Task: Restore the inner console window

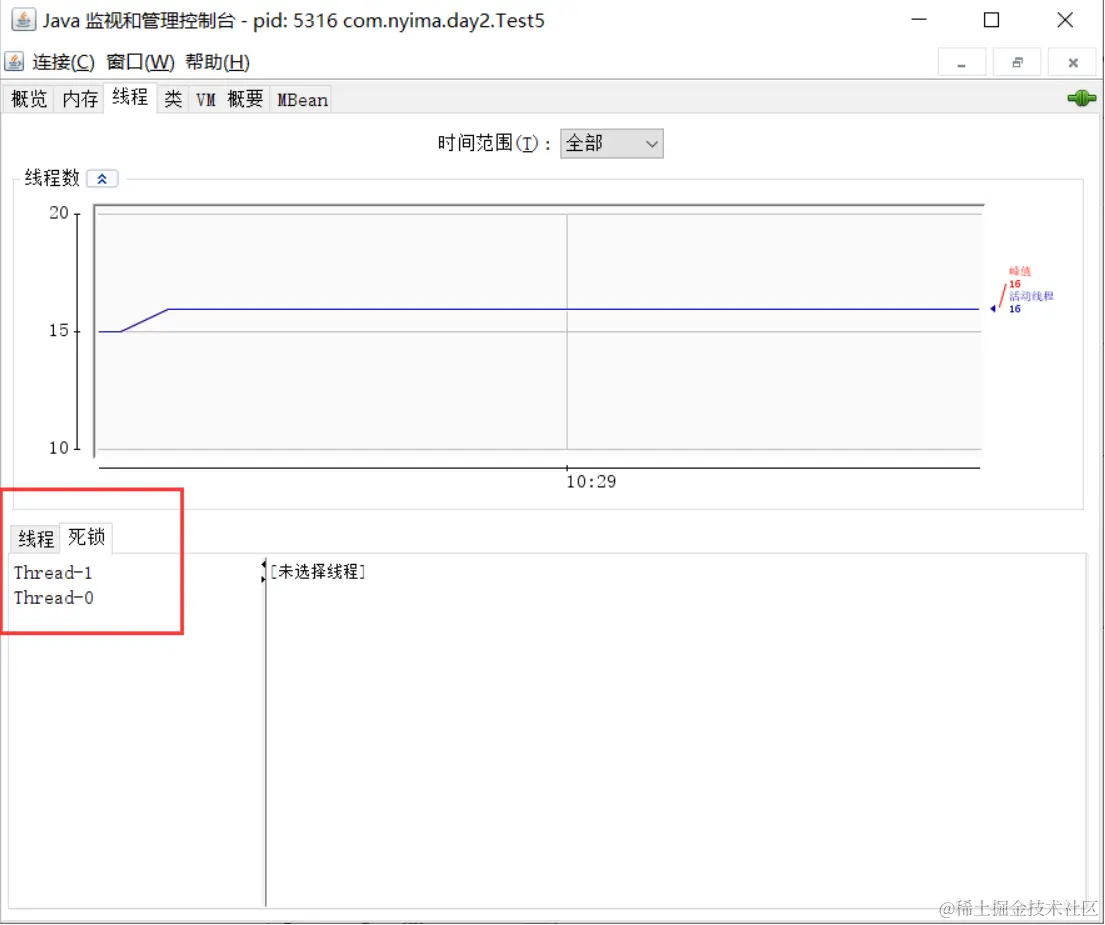Action: point(1017,63)
